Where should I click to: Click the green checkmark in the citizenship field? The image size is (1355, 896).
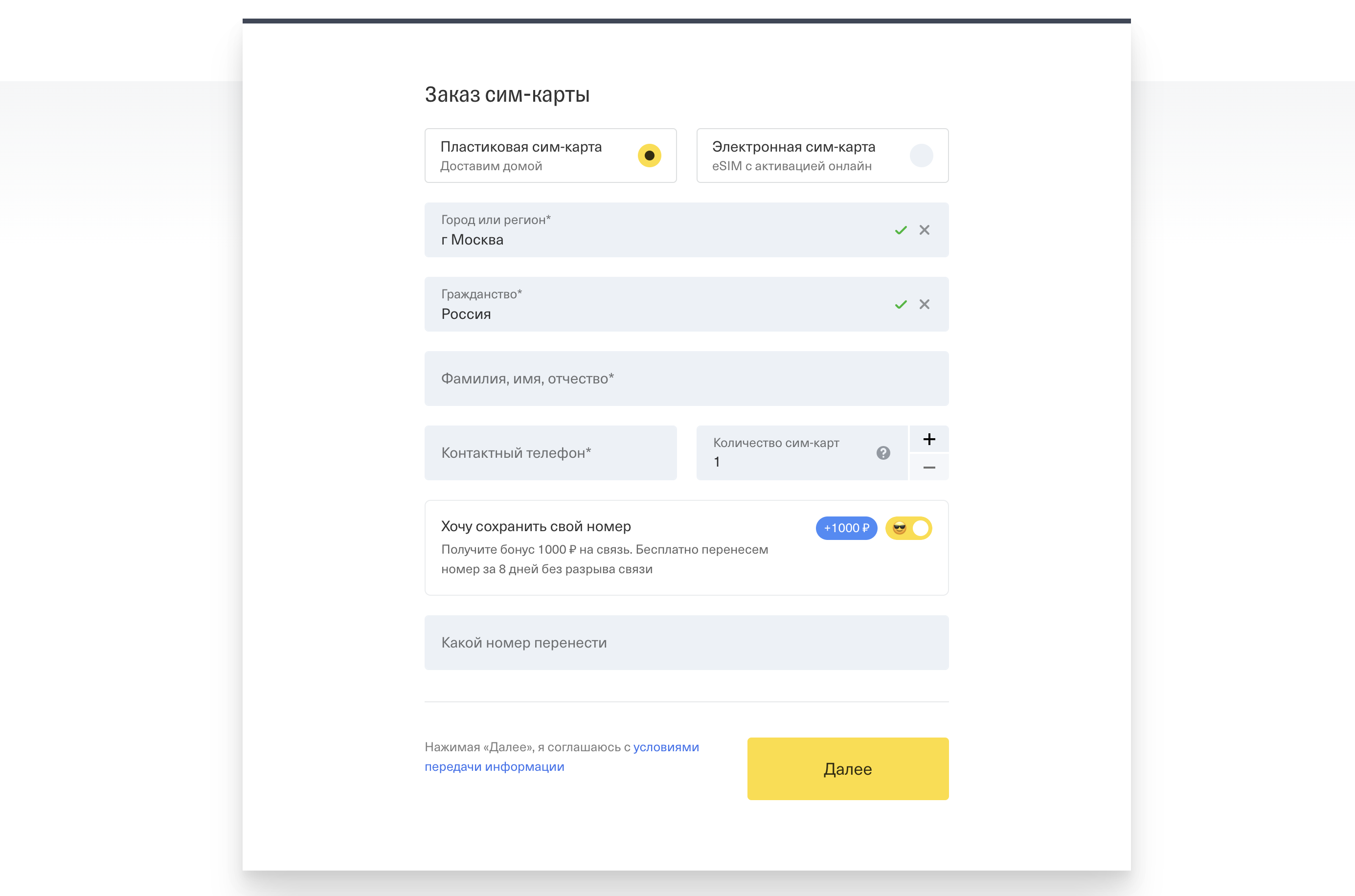click(901, 305)
